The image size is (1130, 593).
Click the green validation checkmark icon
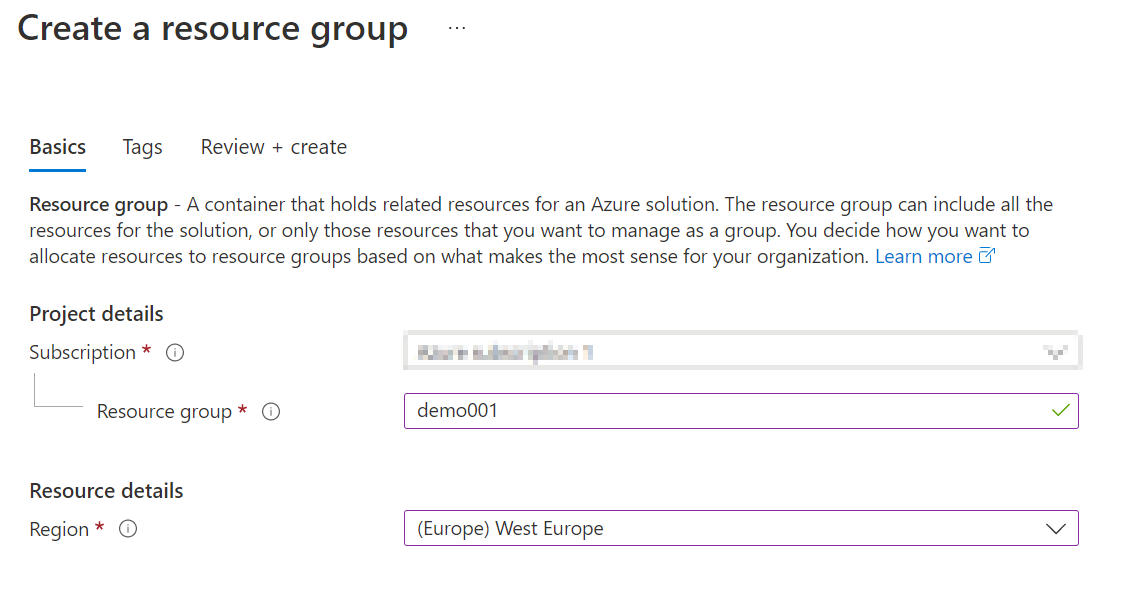(x=1061, y=410)
